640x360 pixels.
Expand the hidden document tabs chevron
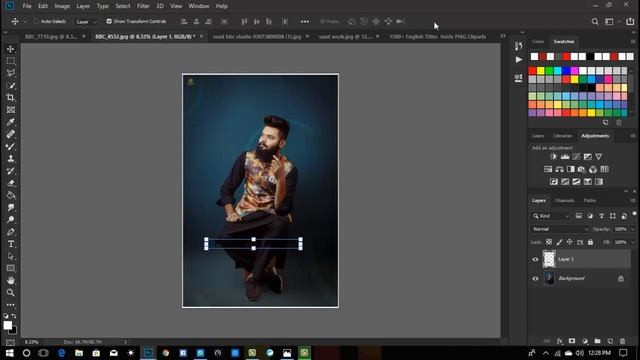(x=503, y=36)
